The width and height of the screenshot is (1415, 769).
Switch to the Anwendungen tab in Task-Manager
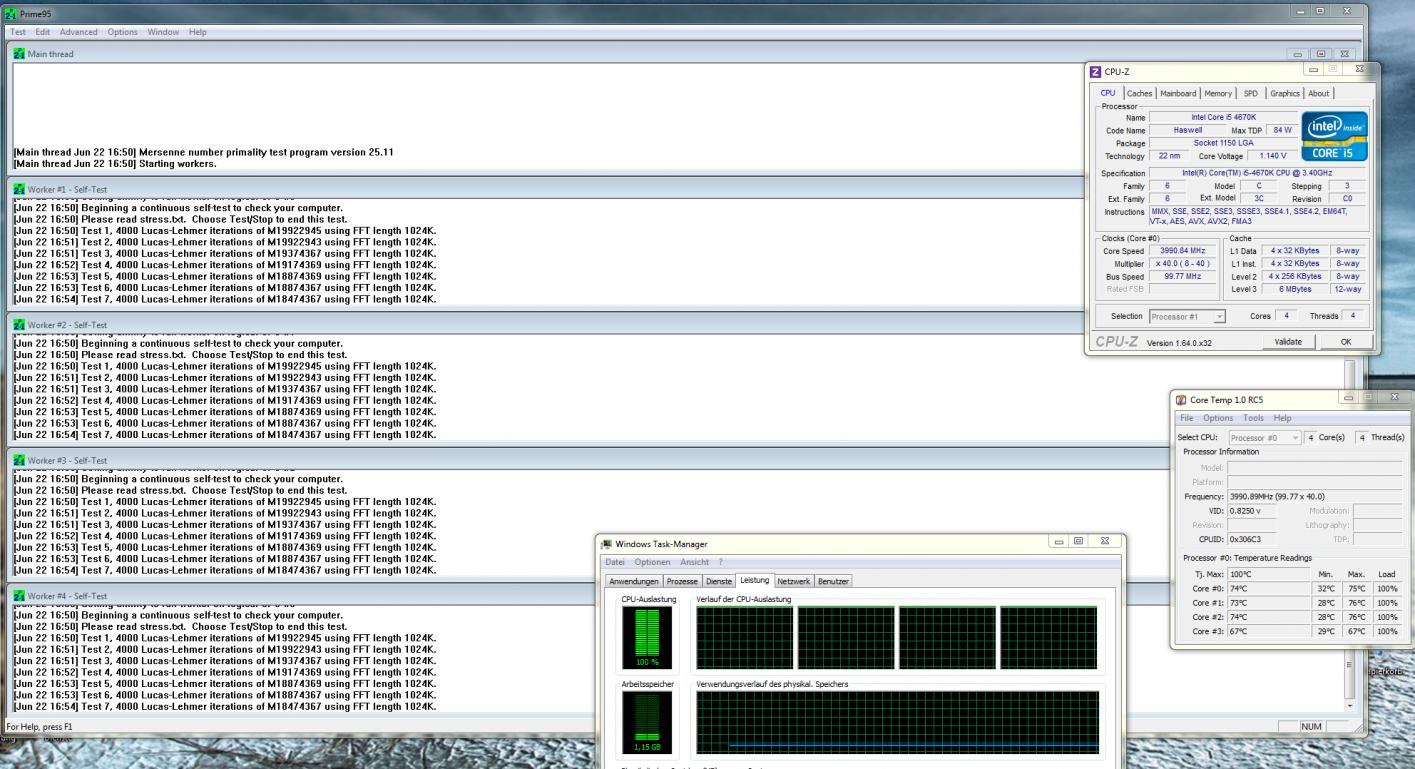[635, 581]
